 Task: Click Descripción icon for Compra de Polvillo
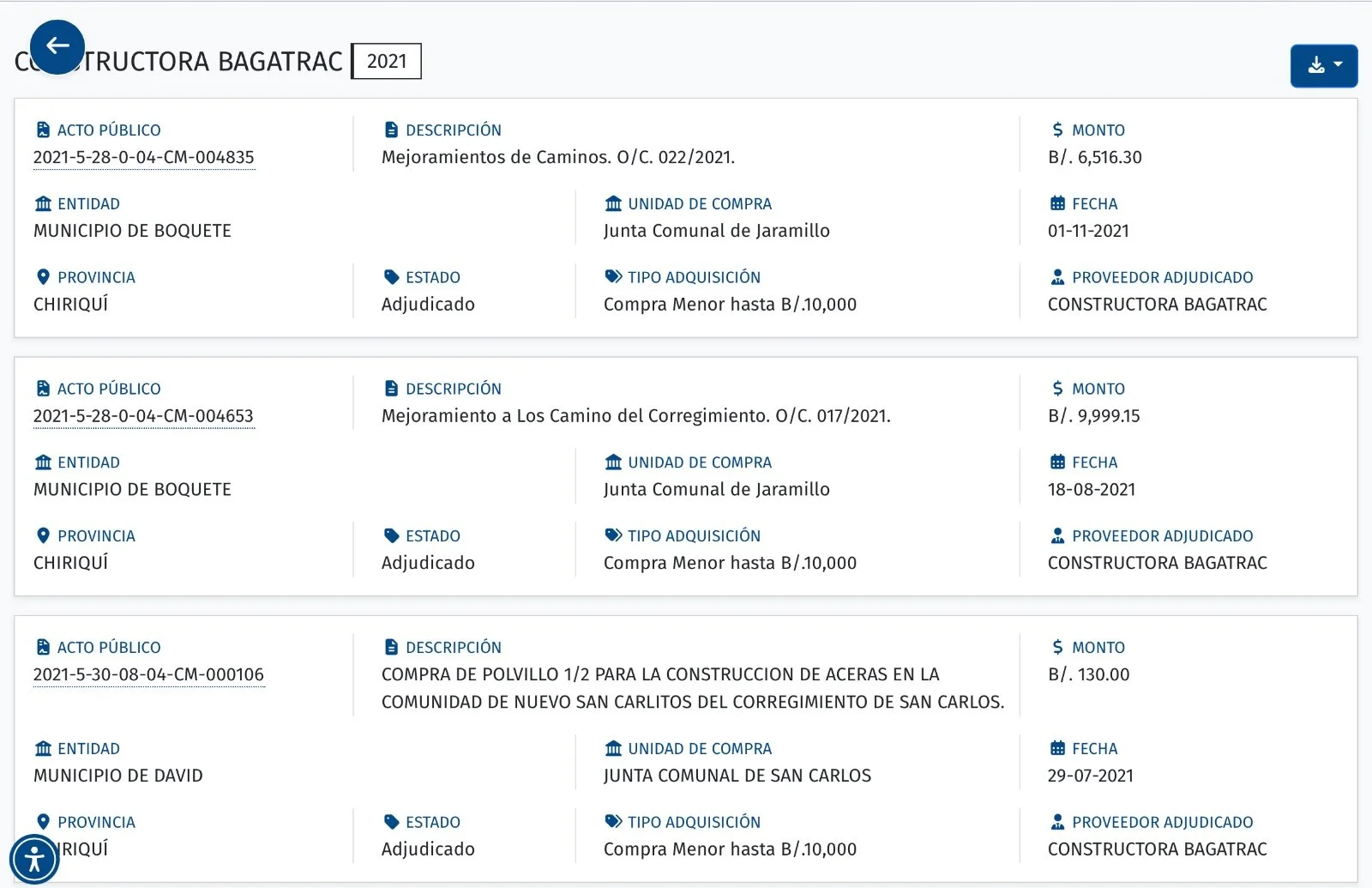(x=391, y=647)
